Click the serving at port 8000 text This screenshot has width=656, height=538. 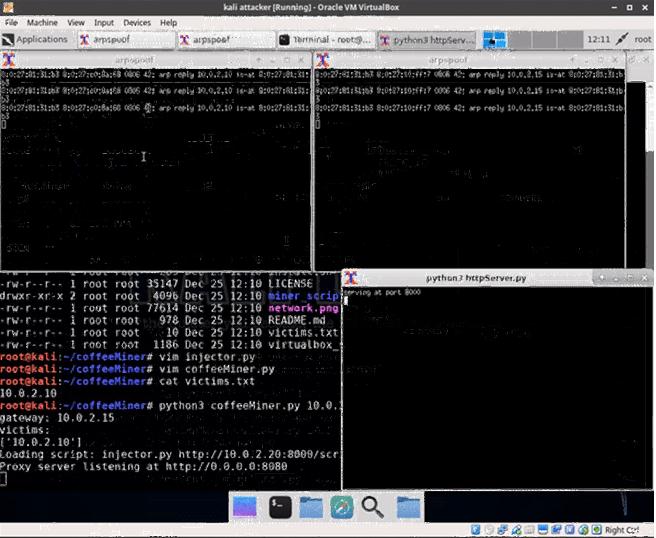pyautogui.click(x=382, y=292)
